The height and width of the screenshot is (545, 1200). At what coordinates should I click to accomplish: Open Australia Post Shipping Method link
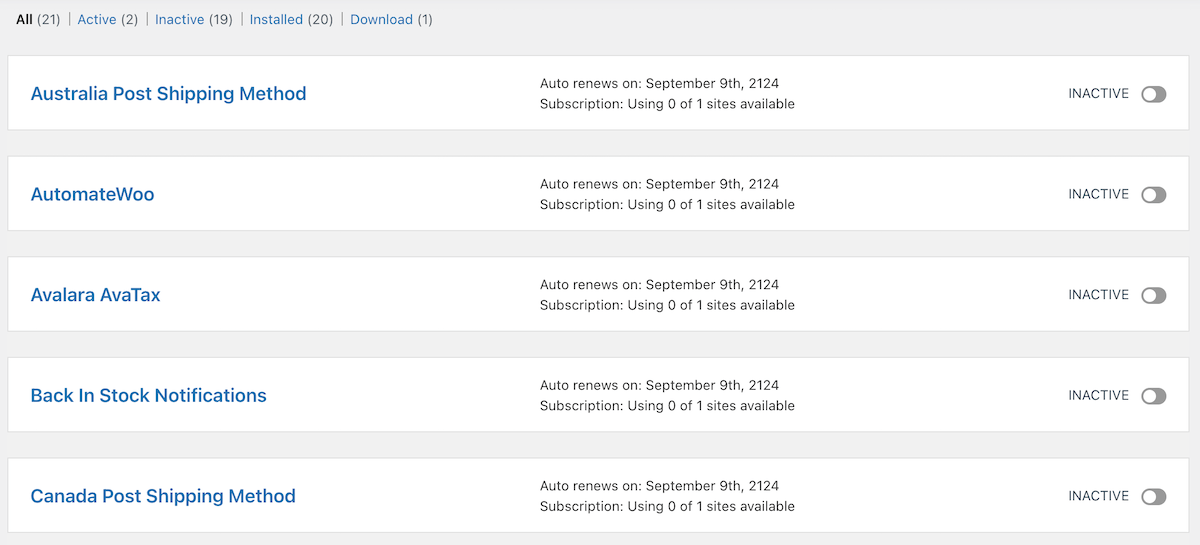point(168,94)
